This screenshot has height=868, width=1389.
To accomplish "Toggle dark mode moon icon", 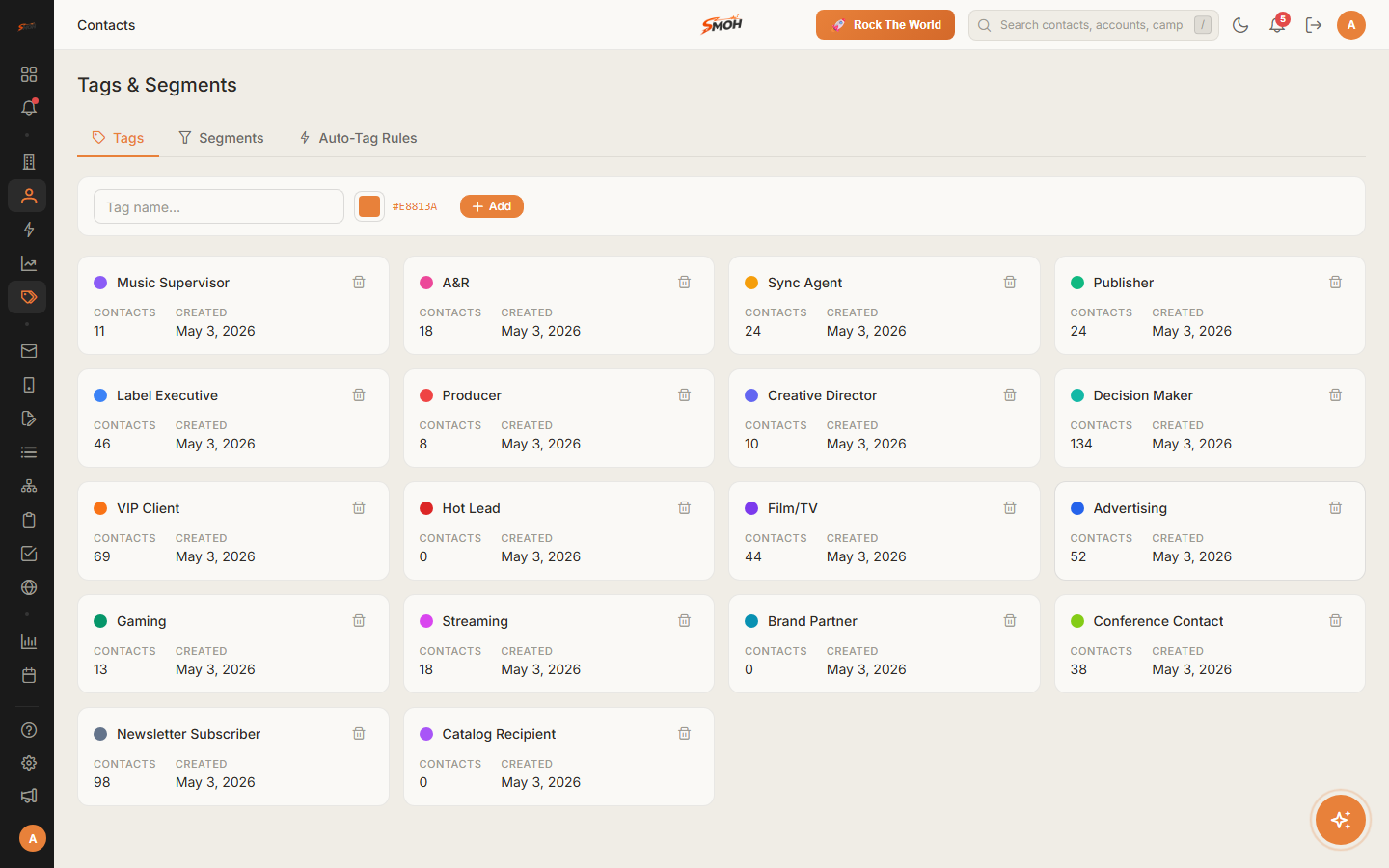I will coord(1240,25).
